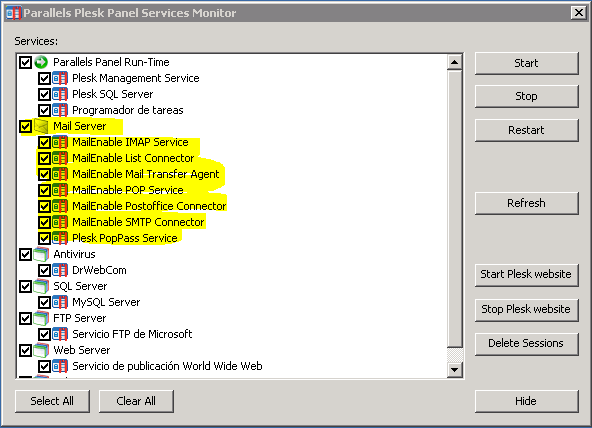Click the Start button
The image size is (592, 428).
point(526,63)
